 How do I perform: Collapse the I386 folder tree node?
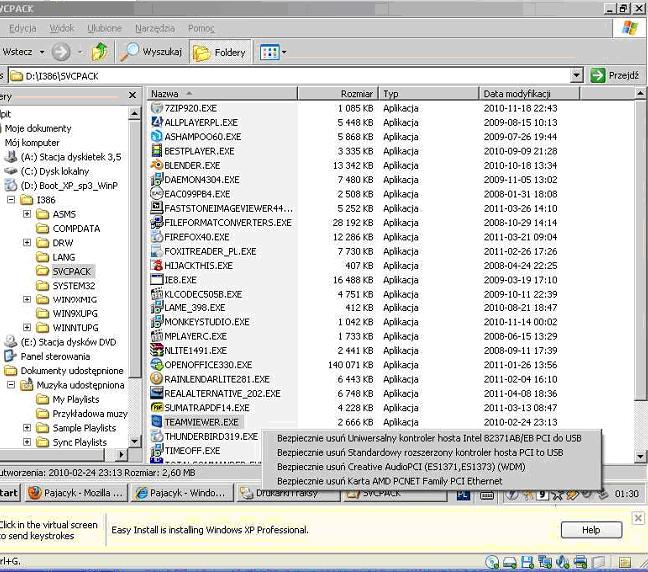(x=11, y=200)
